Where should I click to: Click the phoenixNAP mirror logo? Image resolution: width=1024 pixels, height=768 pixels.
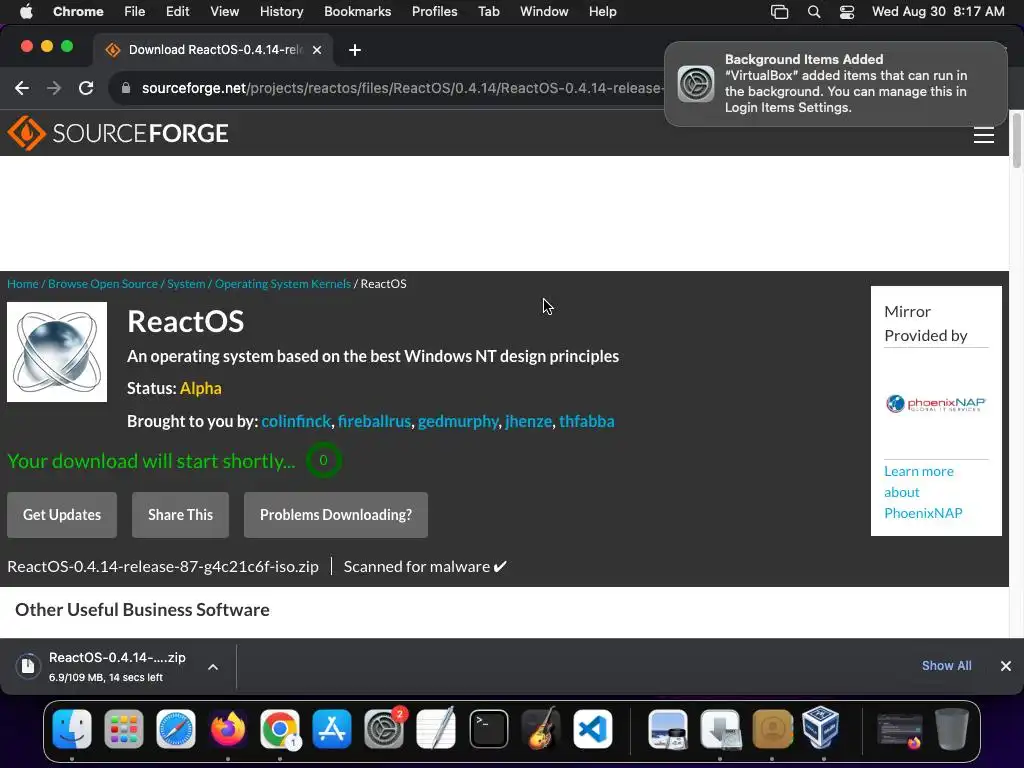(x=935, y=404)
